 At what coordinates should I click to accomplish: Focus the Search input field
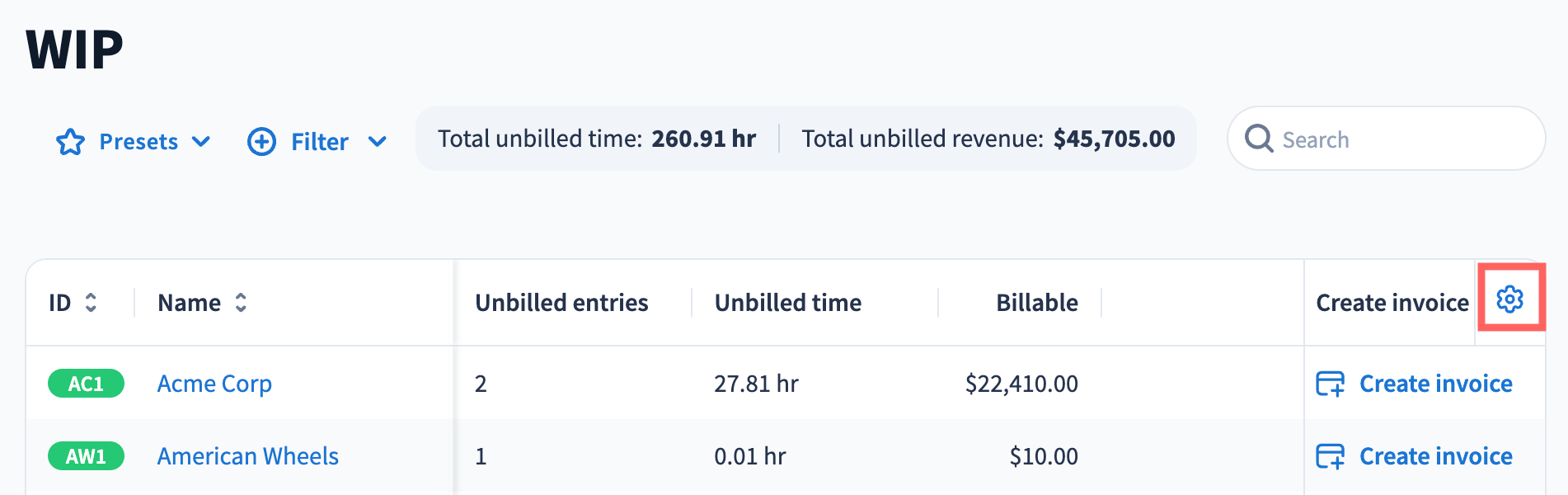(1386, 139)
